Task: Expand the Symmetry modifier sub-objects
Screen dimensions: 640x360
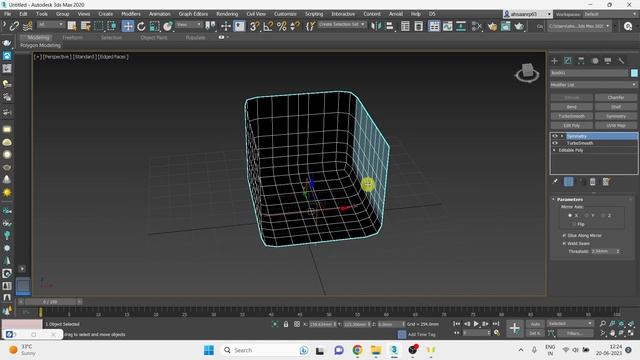Action: [x=562, y=136]
